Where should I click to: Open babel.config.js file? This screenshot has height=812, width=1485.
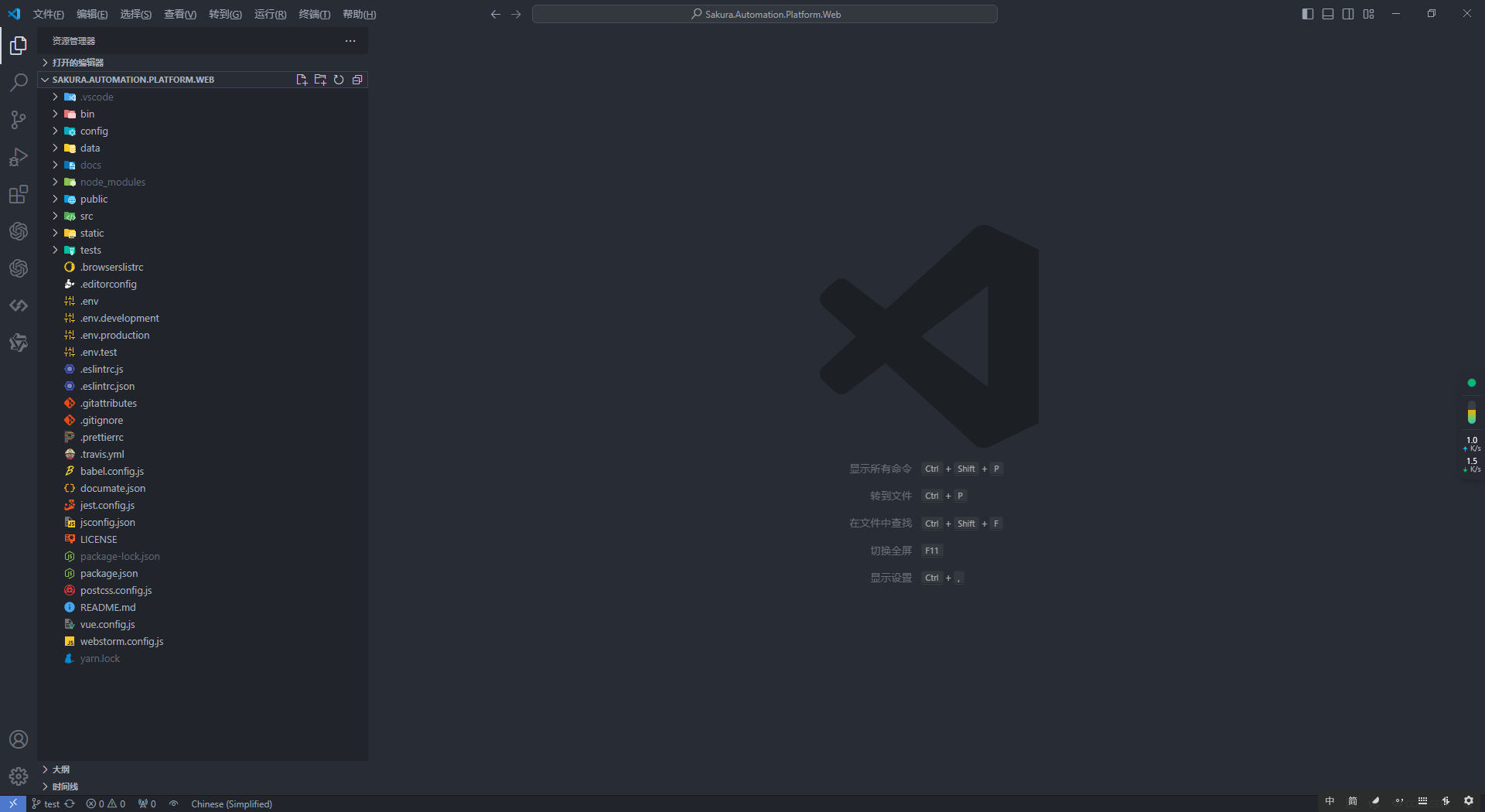[203, 471]
